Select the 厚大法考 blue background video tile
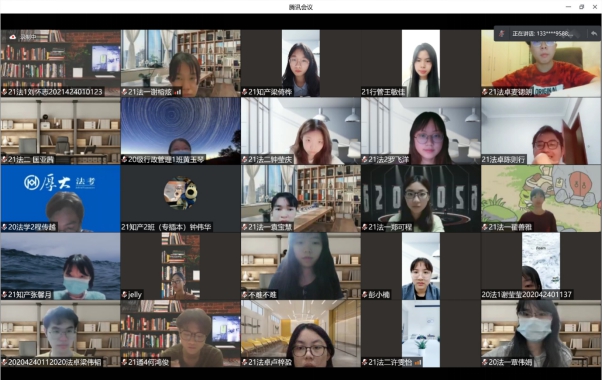 coord(60,198)
